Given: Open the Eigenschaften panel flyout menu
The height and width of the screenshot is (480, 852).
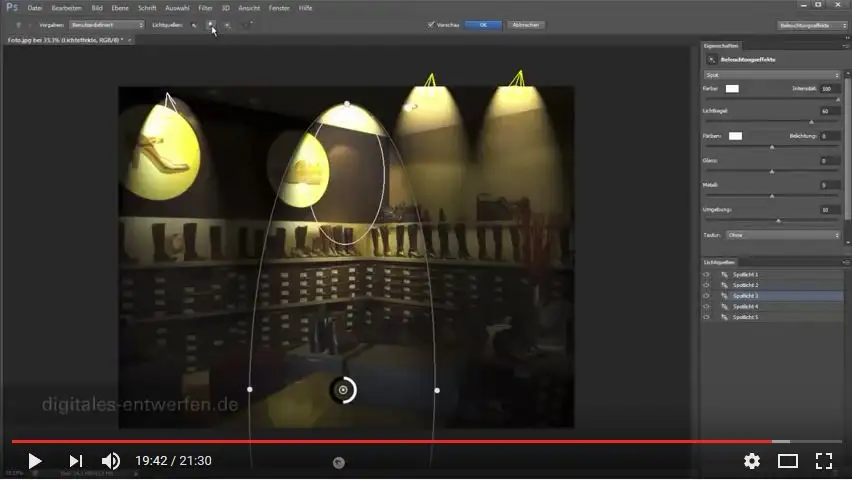Looking at the screenshot, I should click(845, 46).
